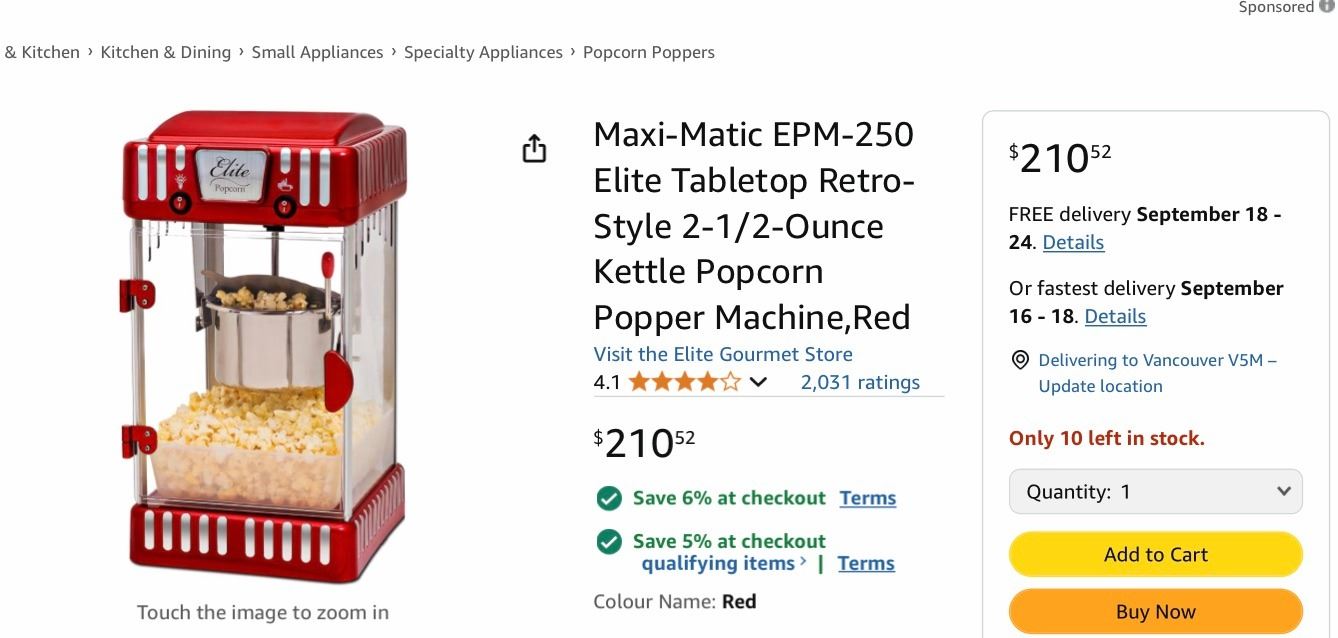Viewport: 1338px width, 638px height.
Task: Navigate to Specialty Appliances breadcrumb
Action: (483, 52)
